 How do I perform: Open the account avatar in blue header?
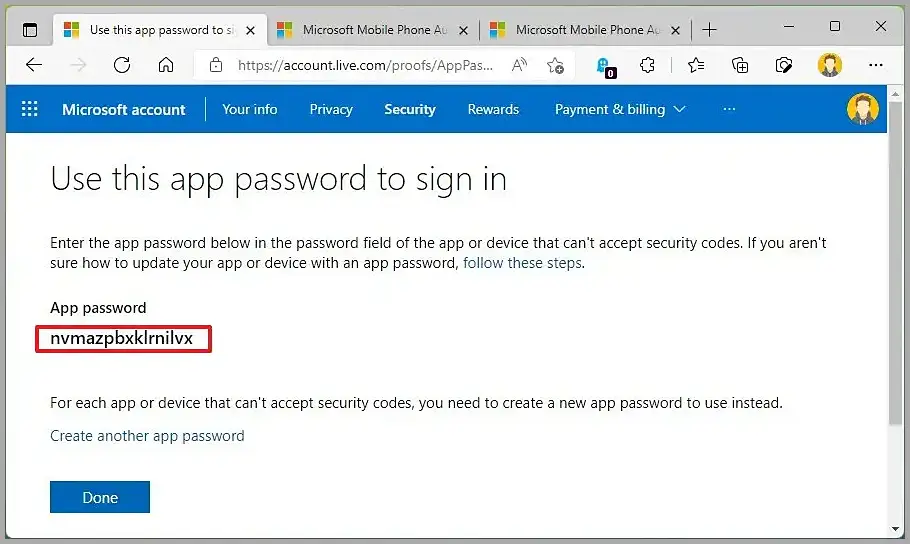coord(862,109)
